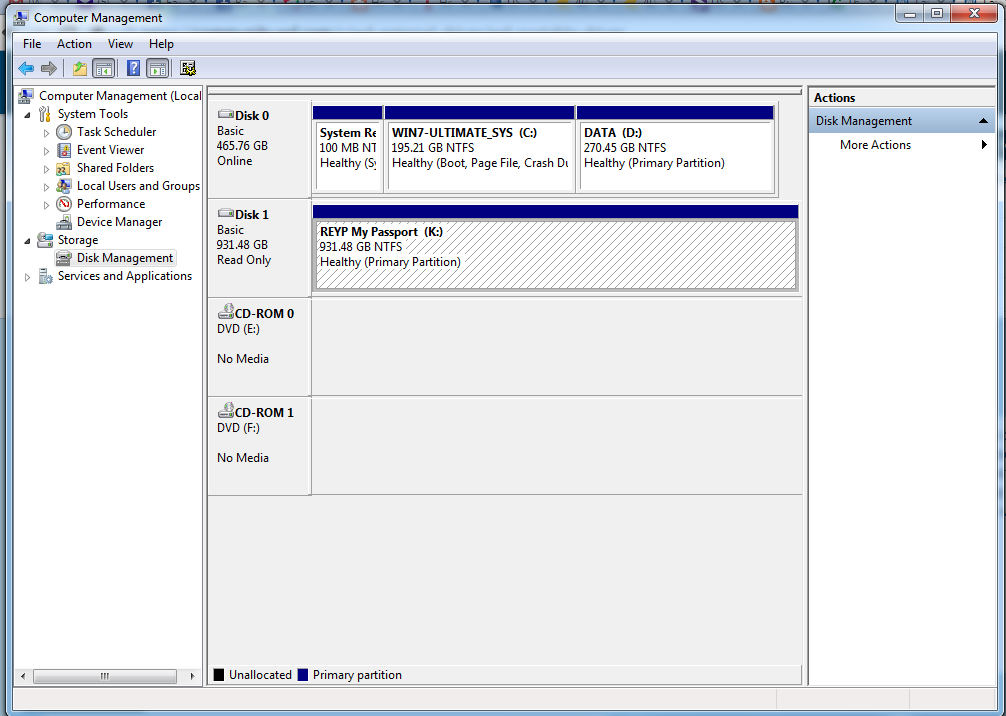The width and height of the screenshot is (1006, 716).
Task: Click the DVD (E:) label
Action: pyautogui.click(x=238, y=329)
